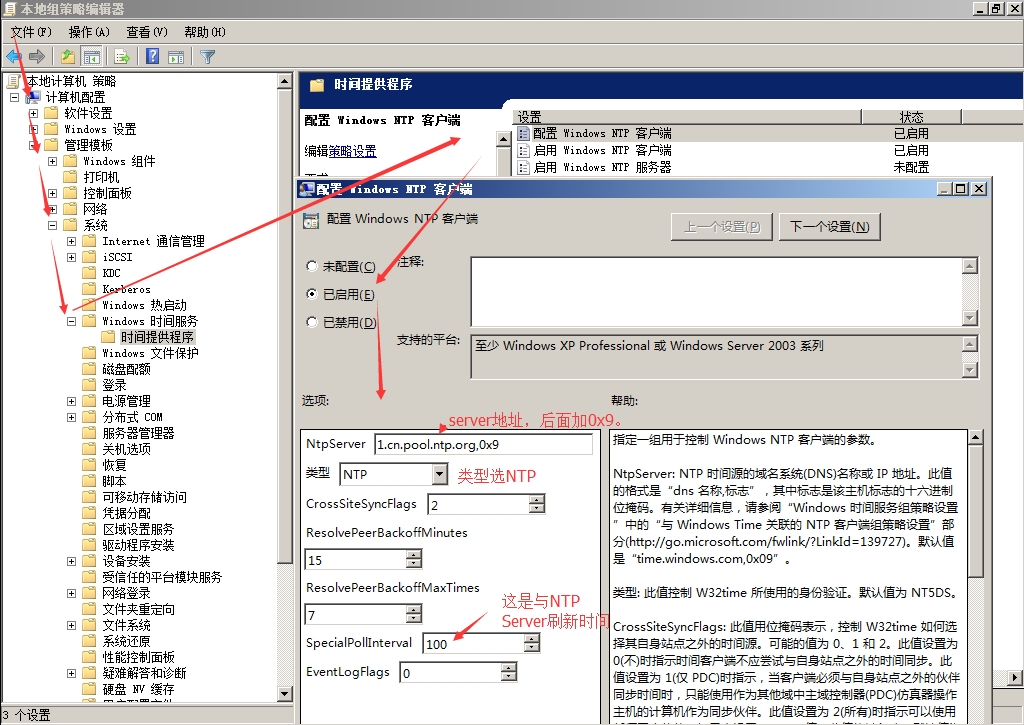This screenshot has height=725, width=1024.
Task: Collapse the 系统 tree node
Action: (52, 225)
